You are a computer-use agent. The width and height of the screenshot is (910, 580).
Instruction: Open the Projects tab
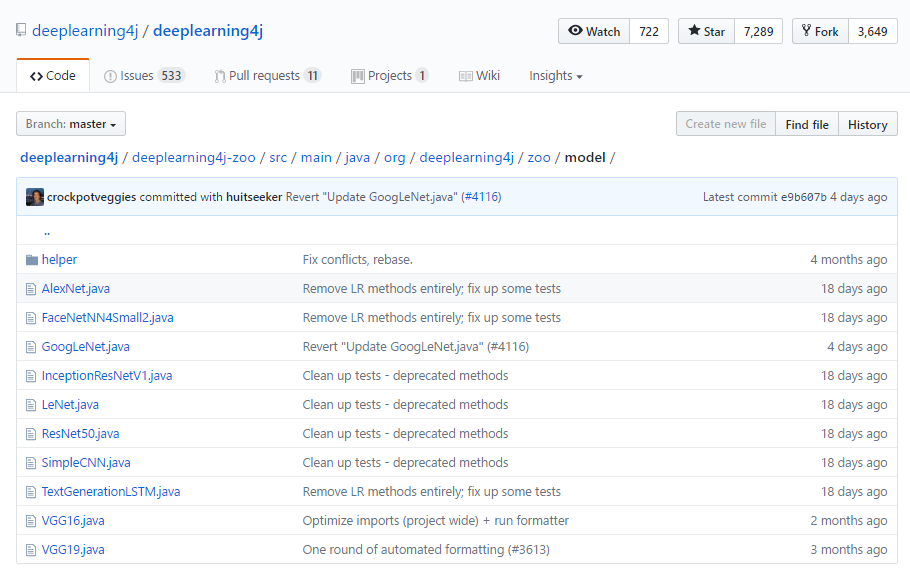coord(389,75)
